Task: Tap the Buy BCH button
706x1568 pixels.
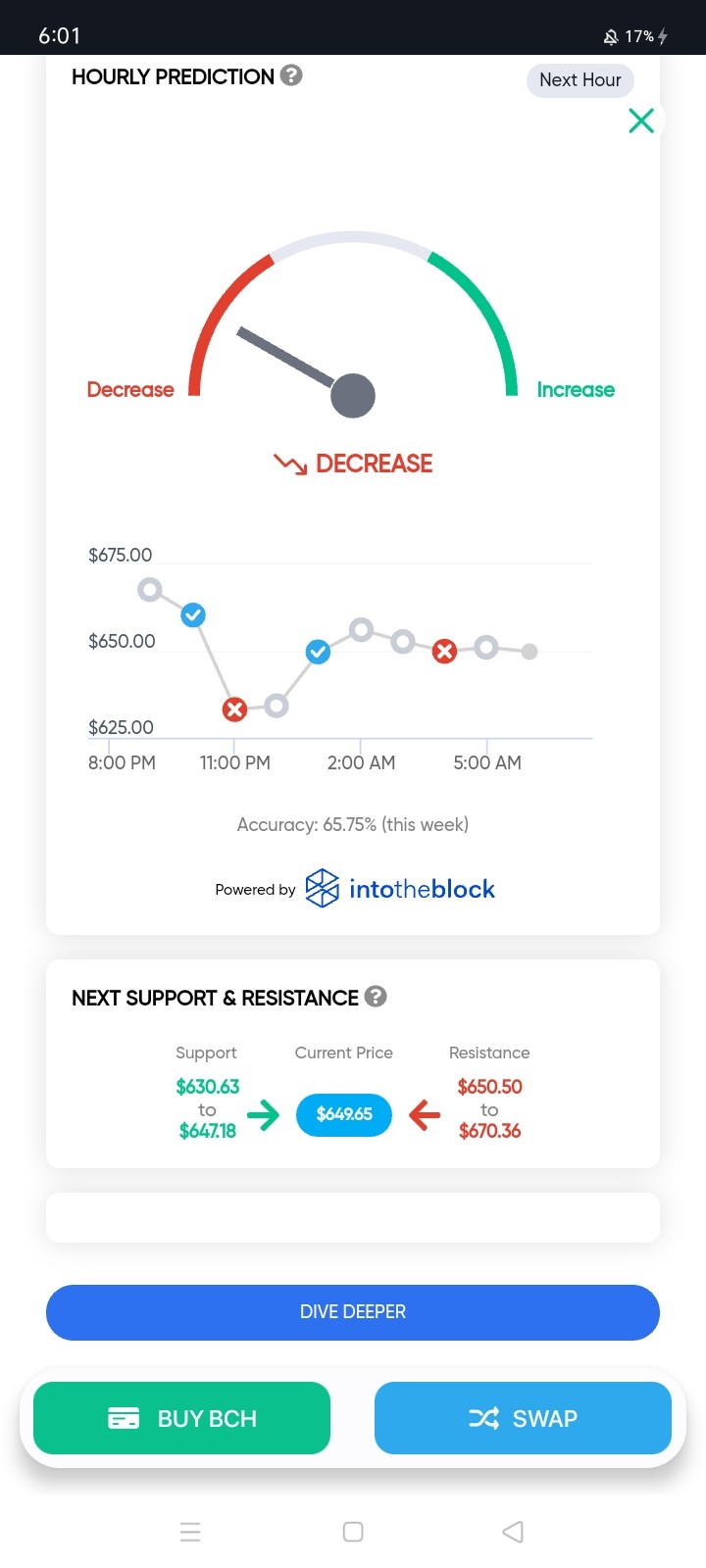Action: pos(181,1418)
